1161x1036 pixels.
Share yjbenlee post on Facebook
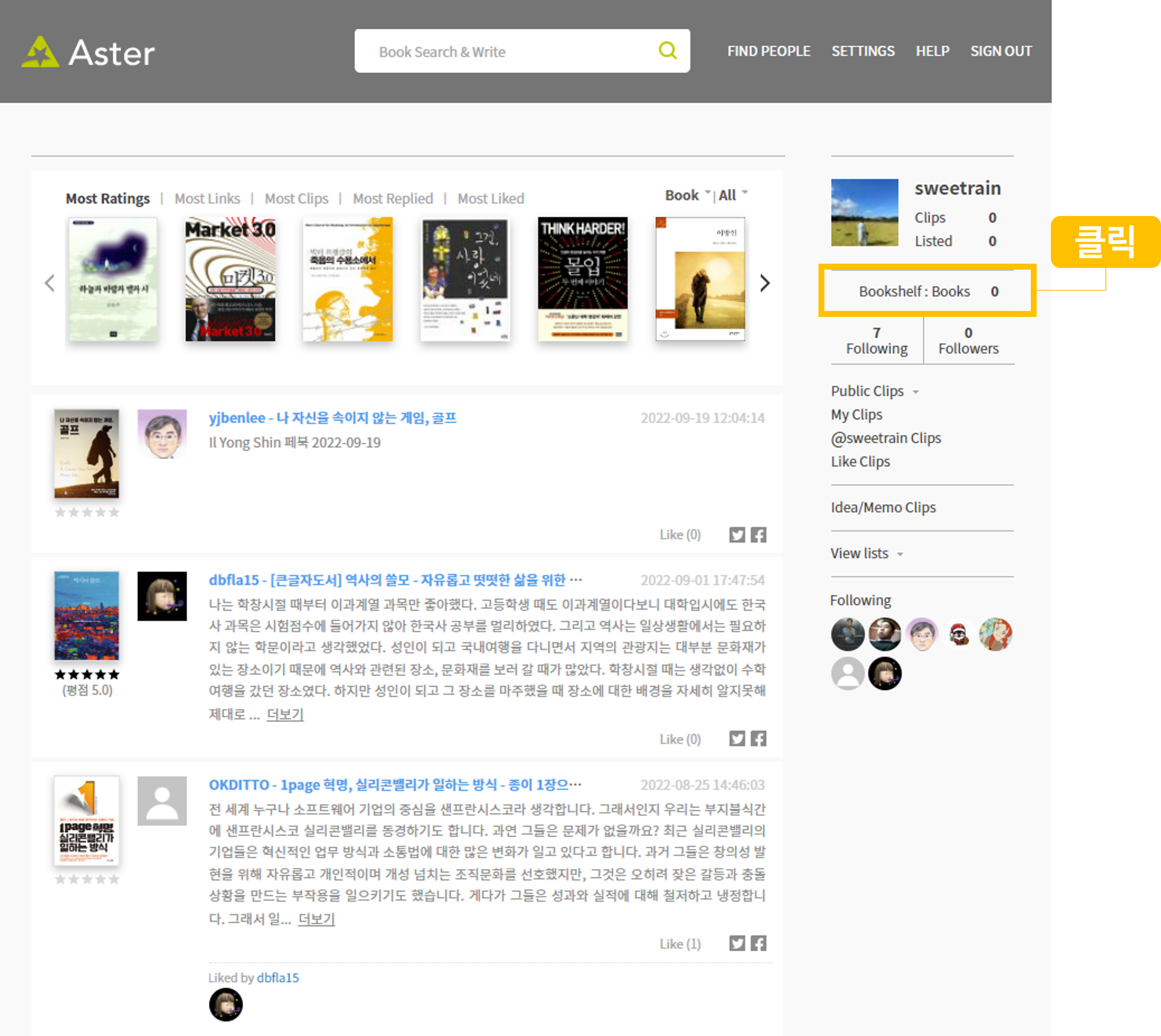tap(758, 535)
